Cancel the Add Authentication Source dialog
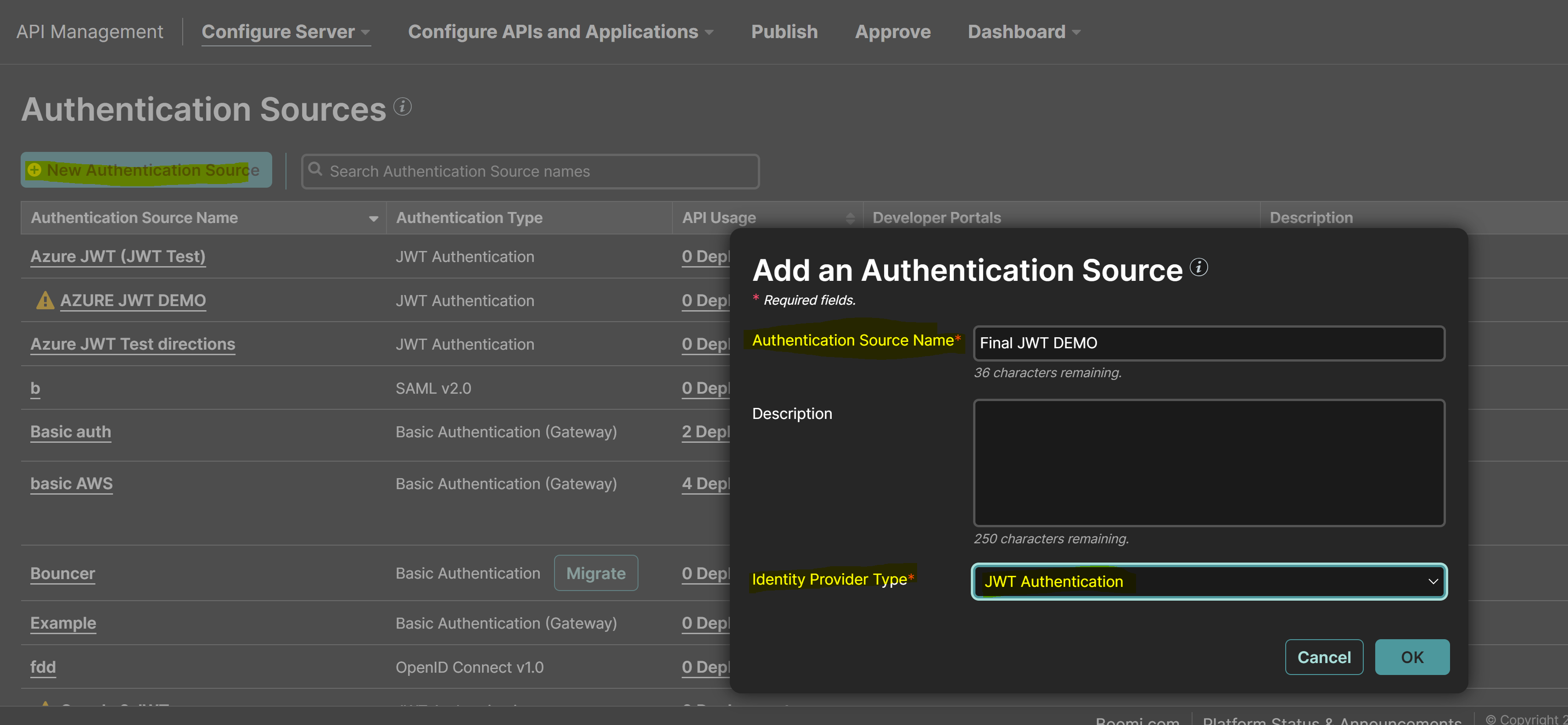 point(1325,657)
